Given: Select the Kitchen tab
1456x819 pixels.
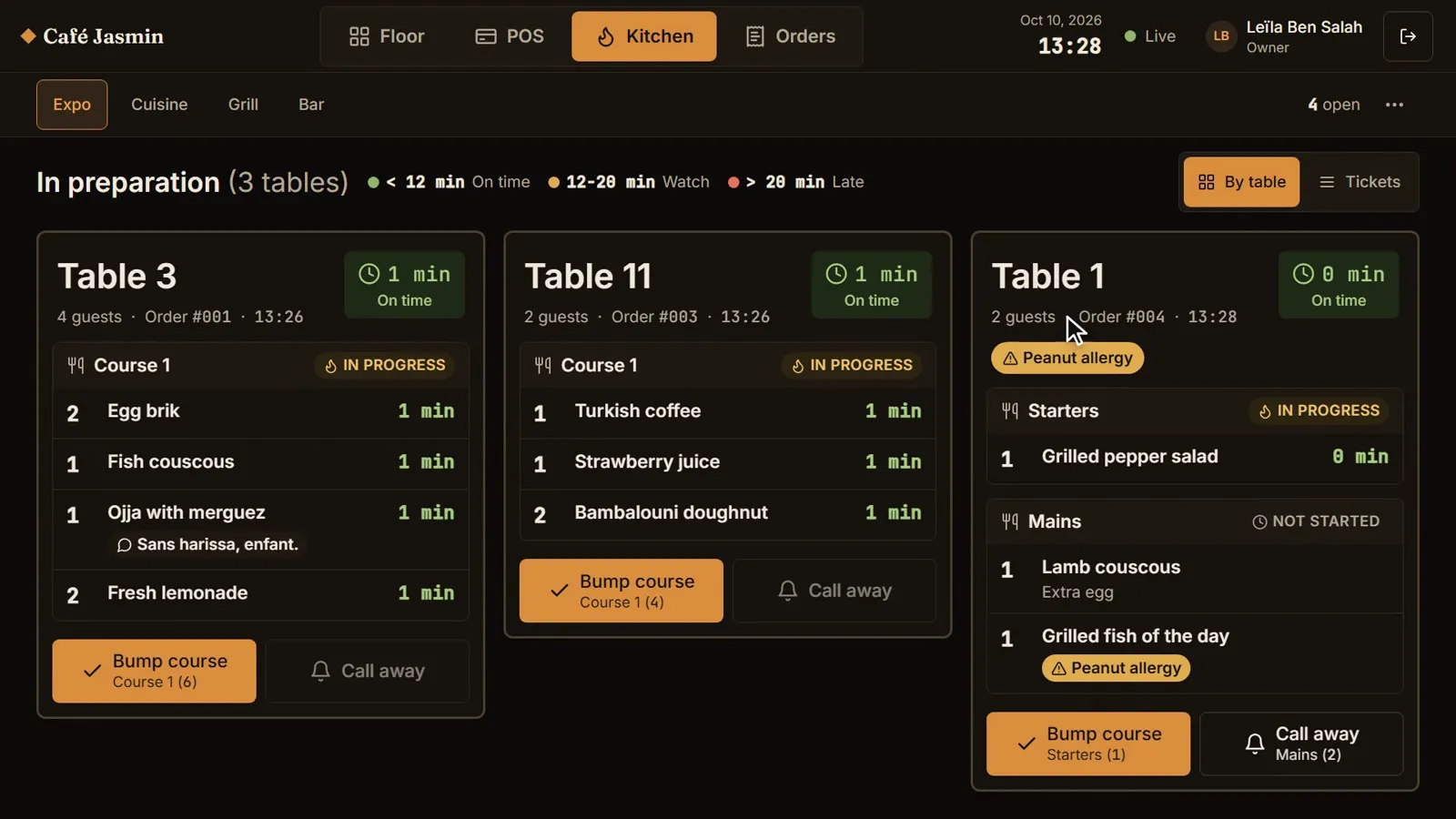Looking at the screenshot, I should (644, 36).
